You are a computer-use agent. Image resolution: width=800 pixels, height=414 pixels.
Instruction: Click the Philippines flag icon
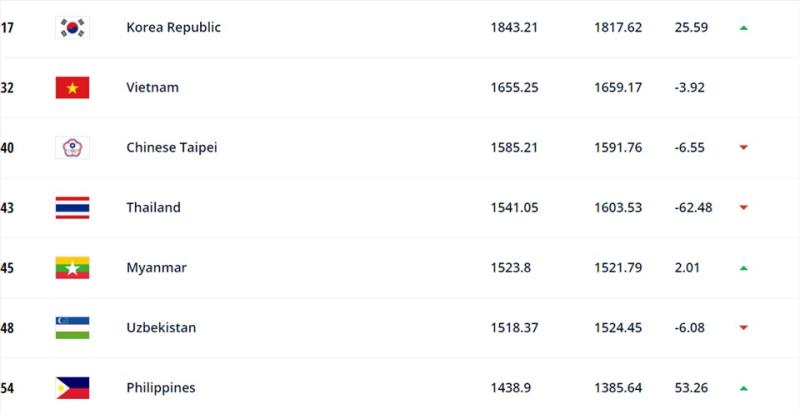pos(72,388)
